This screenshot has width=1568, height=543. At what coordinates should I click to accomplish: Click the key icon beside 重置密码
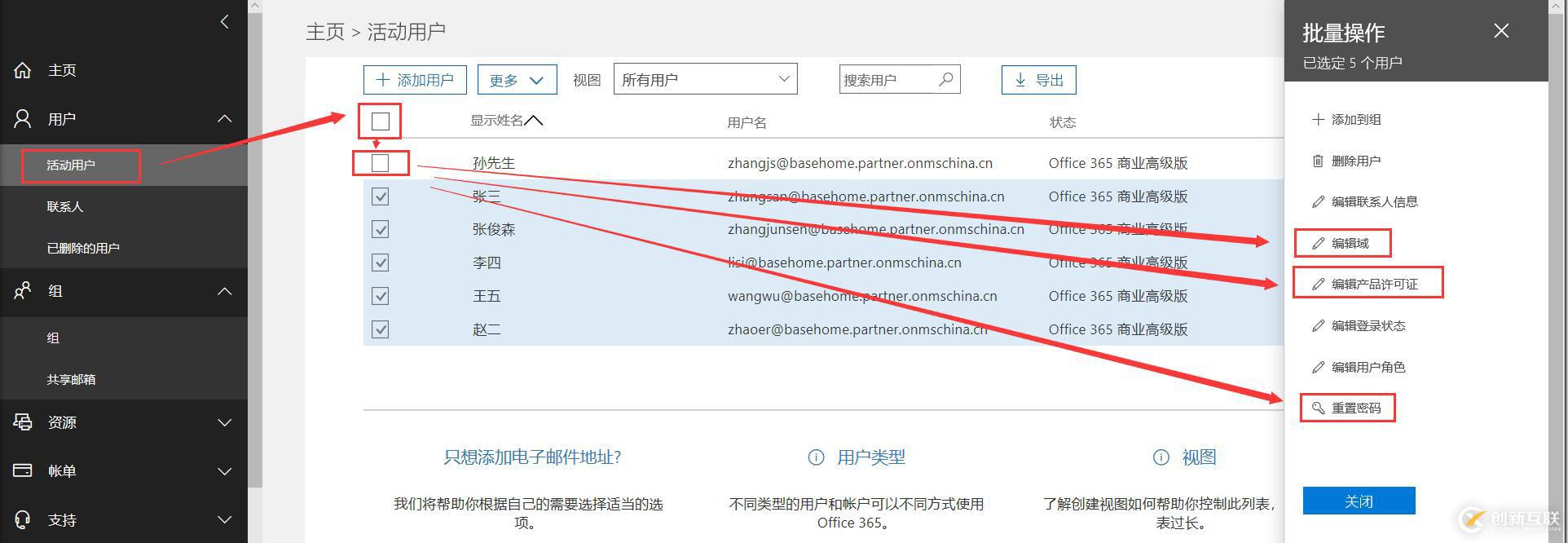1318,408
